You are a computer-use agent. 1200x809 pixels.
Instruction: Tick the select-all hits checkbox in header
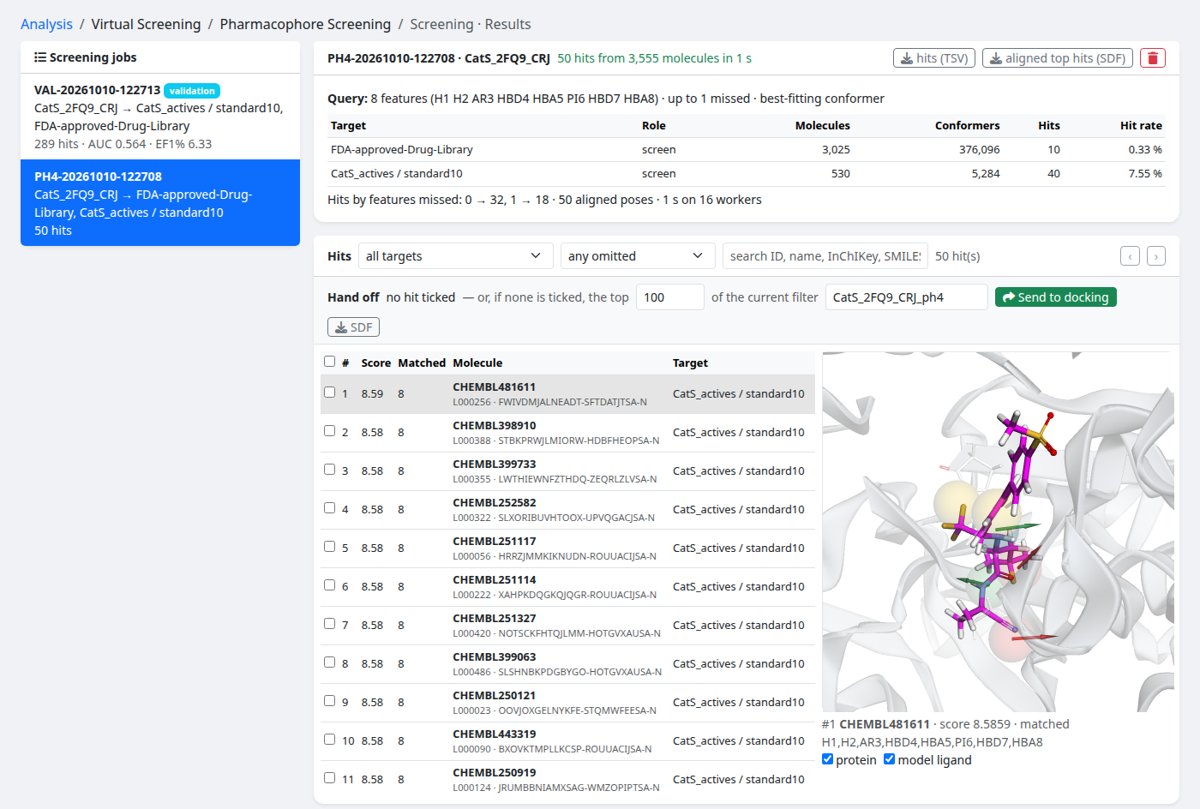click(x=330, y=361)
